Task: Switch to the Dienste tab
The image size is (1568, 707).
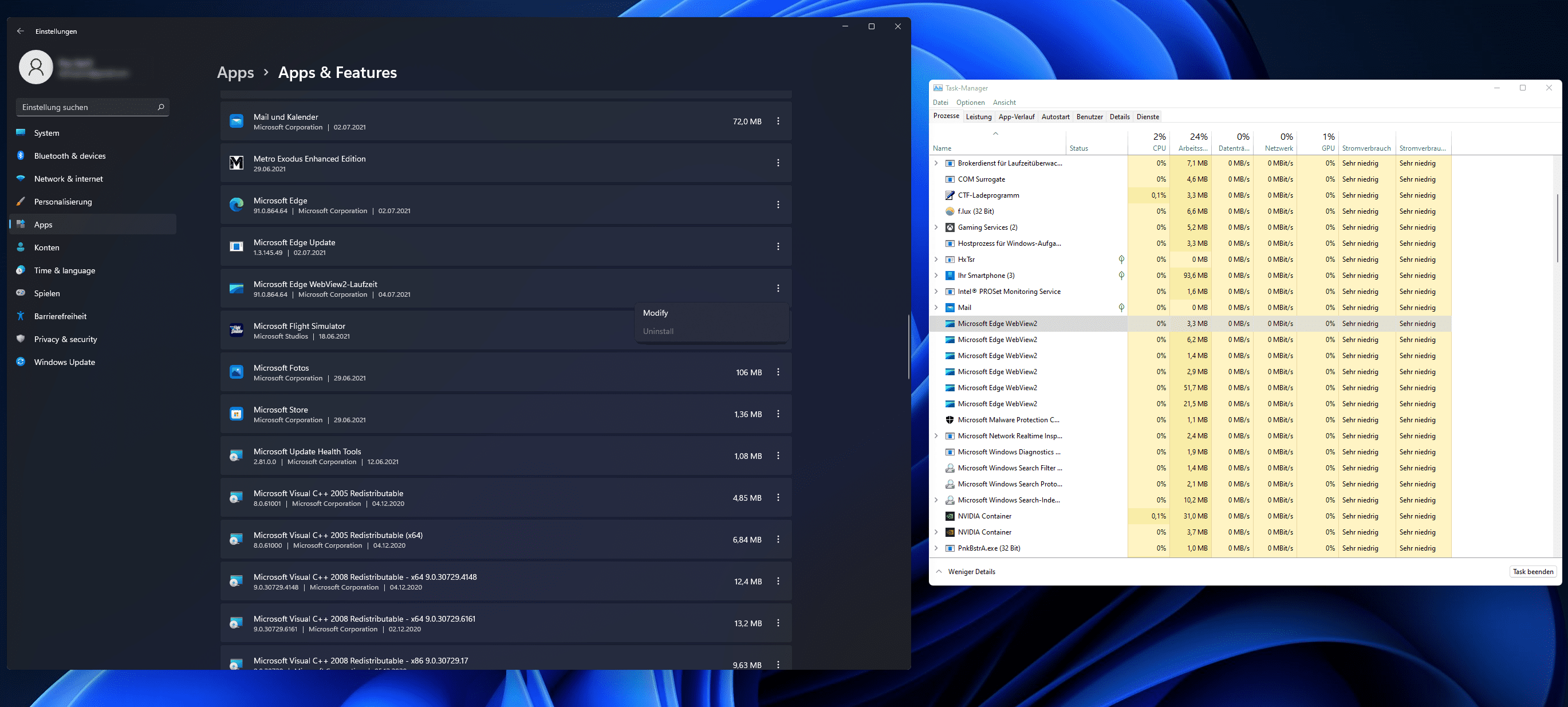Action: coord(1148,117)
